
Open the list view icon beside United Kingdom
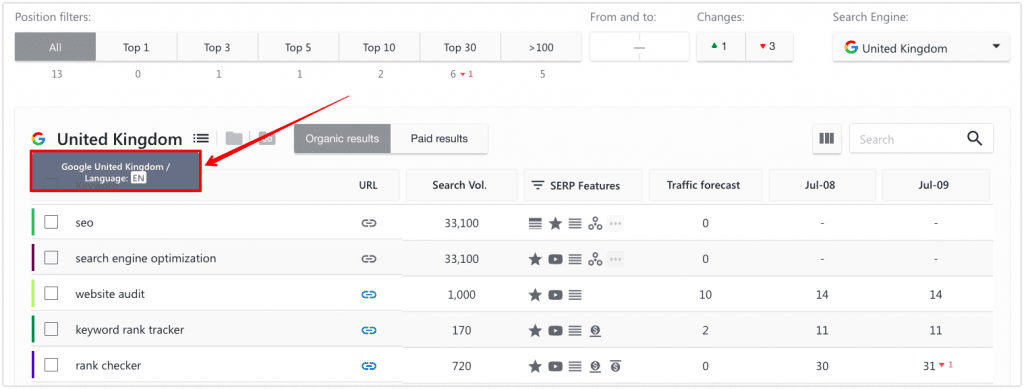click(x=201, y=138)
